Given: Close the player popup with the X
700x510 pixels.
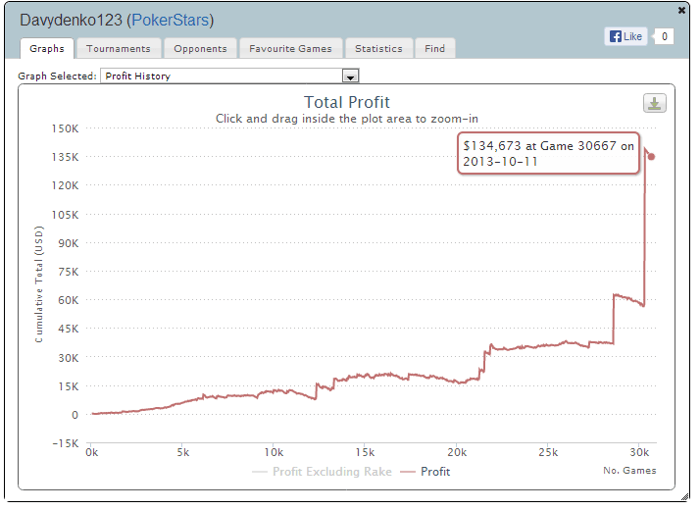Looking at the screenshot, I should 682,10.
